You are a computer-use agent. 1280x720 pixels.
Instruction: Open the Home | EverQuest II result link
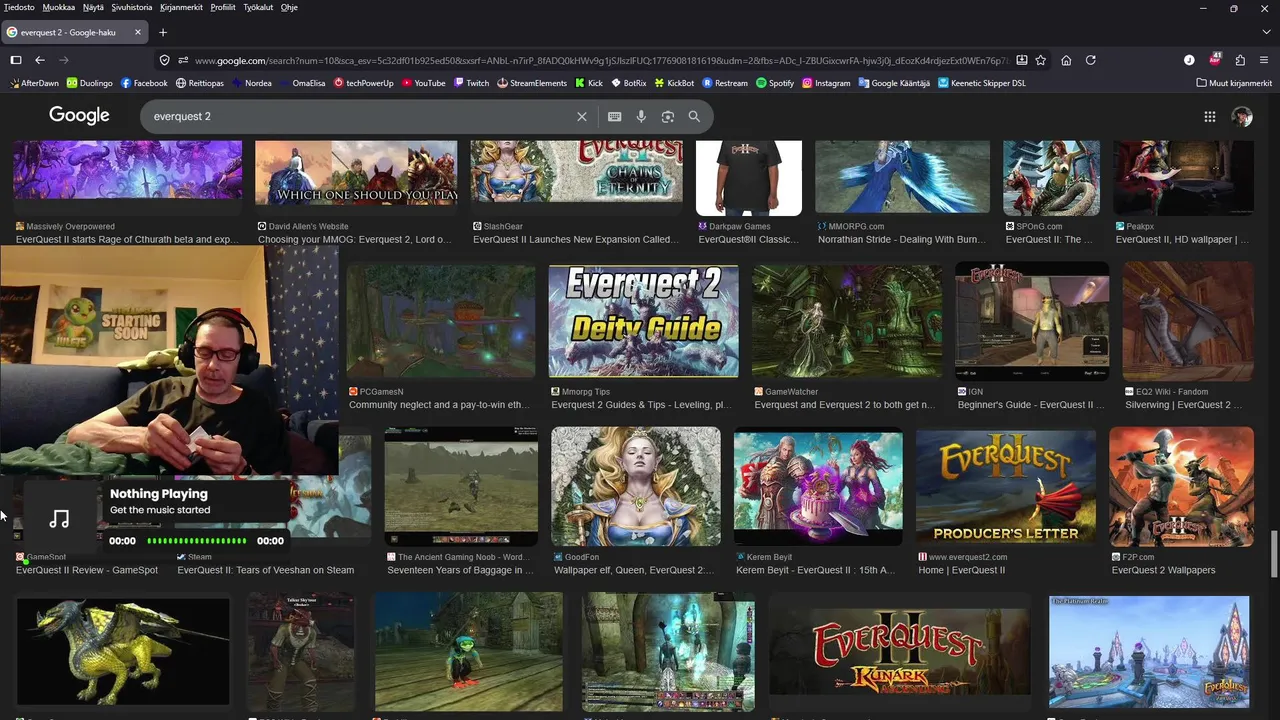pos(962,570)
